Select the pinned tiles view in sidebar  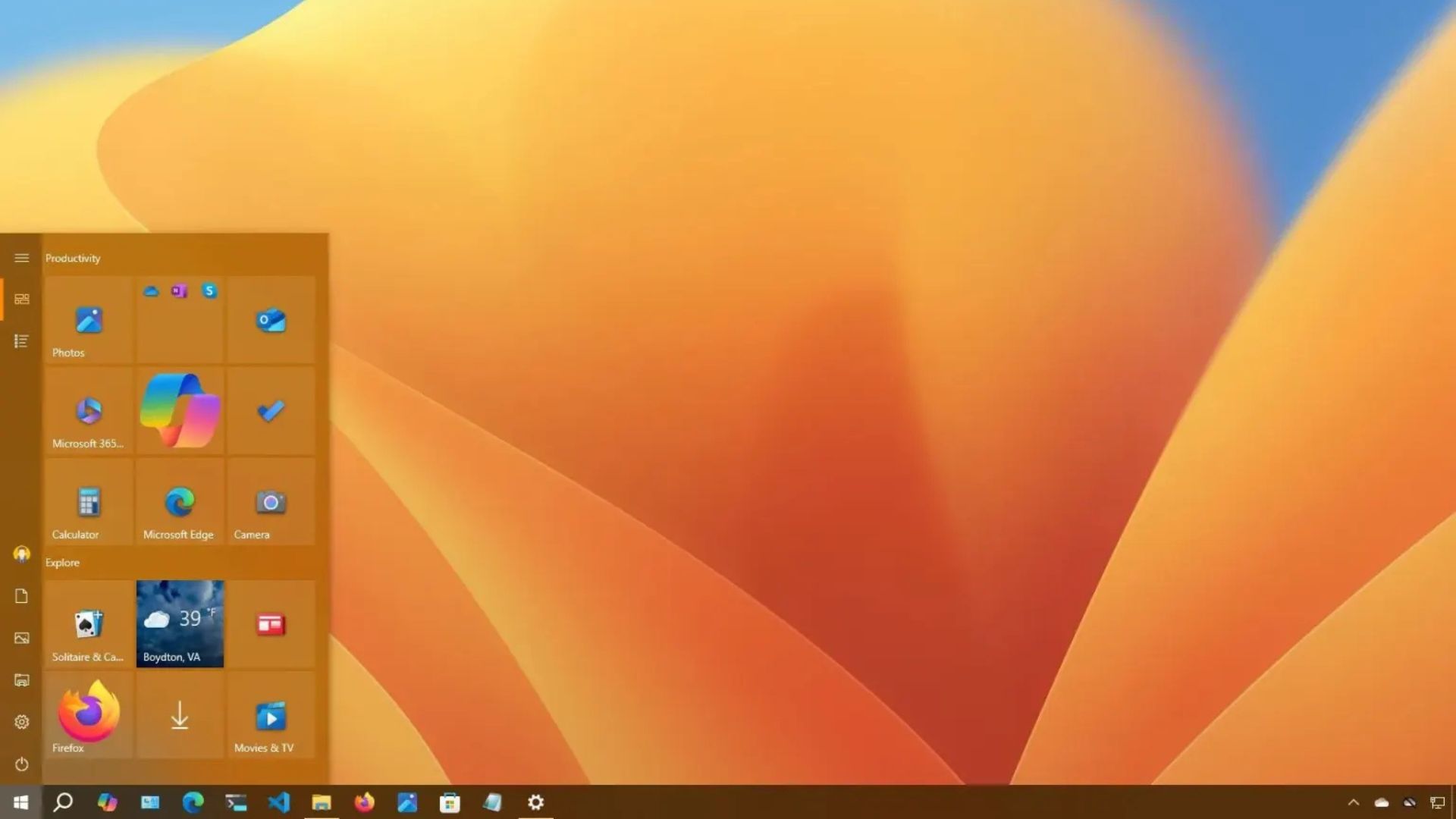click(21, 299)
